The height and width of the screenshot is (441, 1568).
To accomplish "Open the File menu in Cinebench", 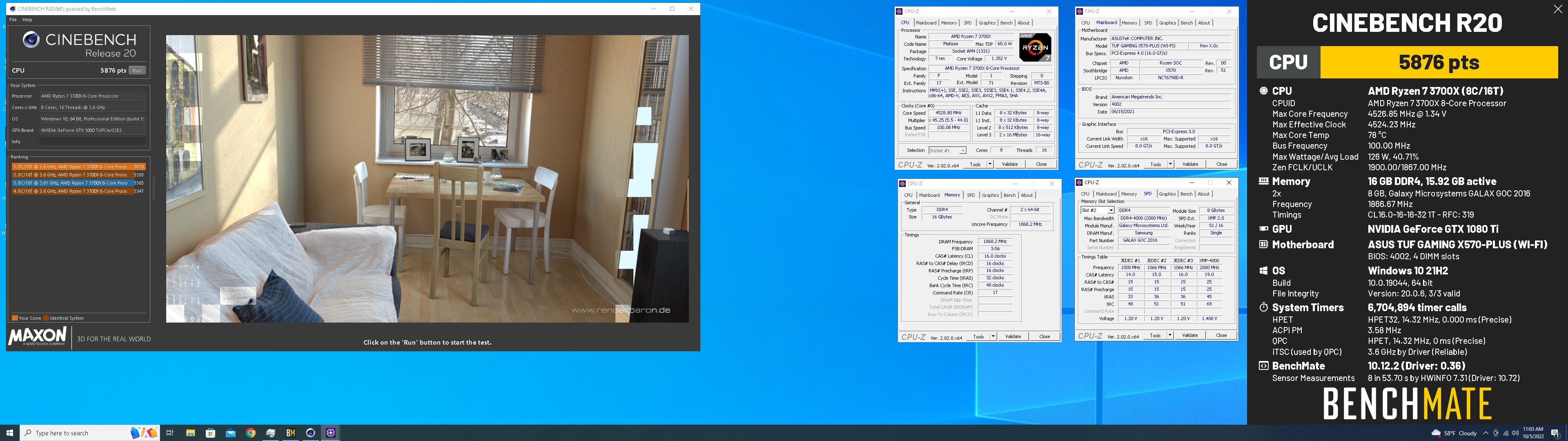I will (13, 20).
